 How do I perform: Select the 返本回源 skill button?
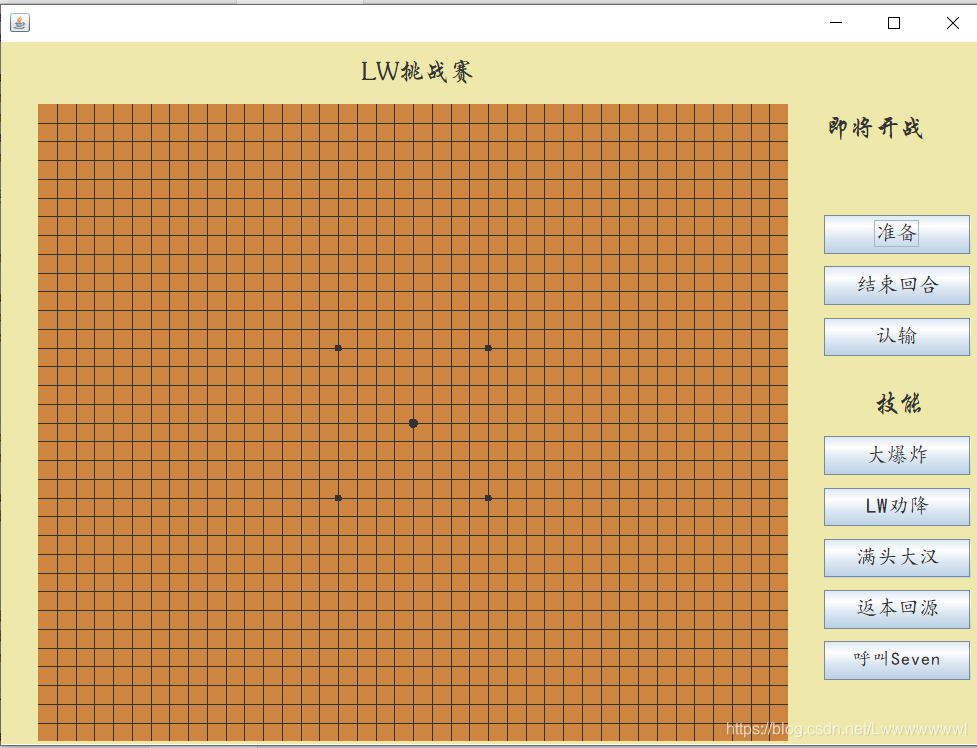(897, 609)
